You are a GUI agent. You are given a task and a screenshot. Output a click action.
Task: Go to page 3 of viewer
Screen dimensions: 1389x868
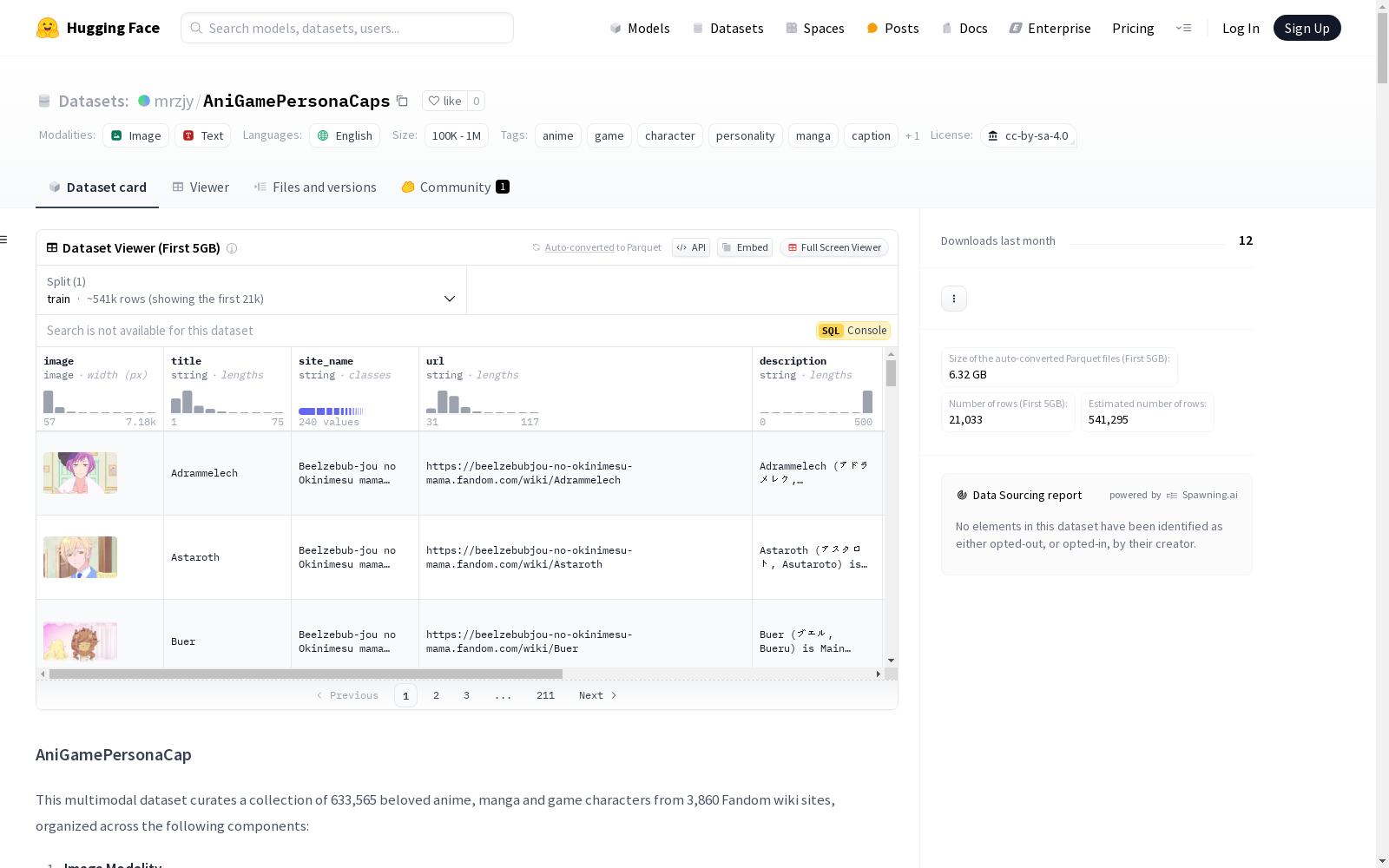pyautogui.click(x=466, y=695)
